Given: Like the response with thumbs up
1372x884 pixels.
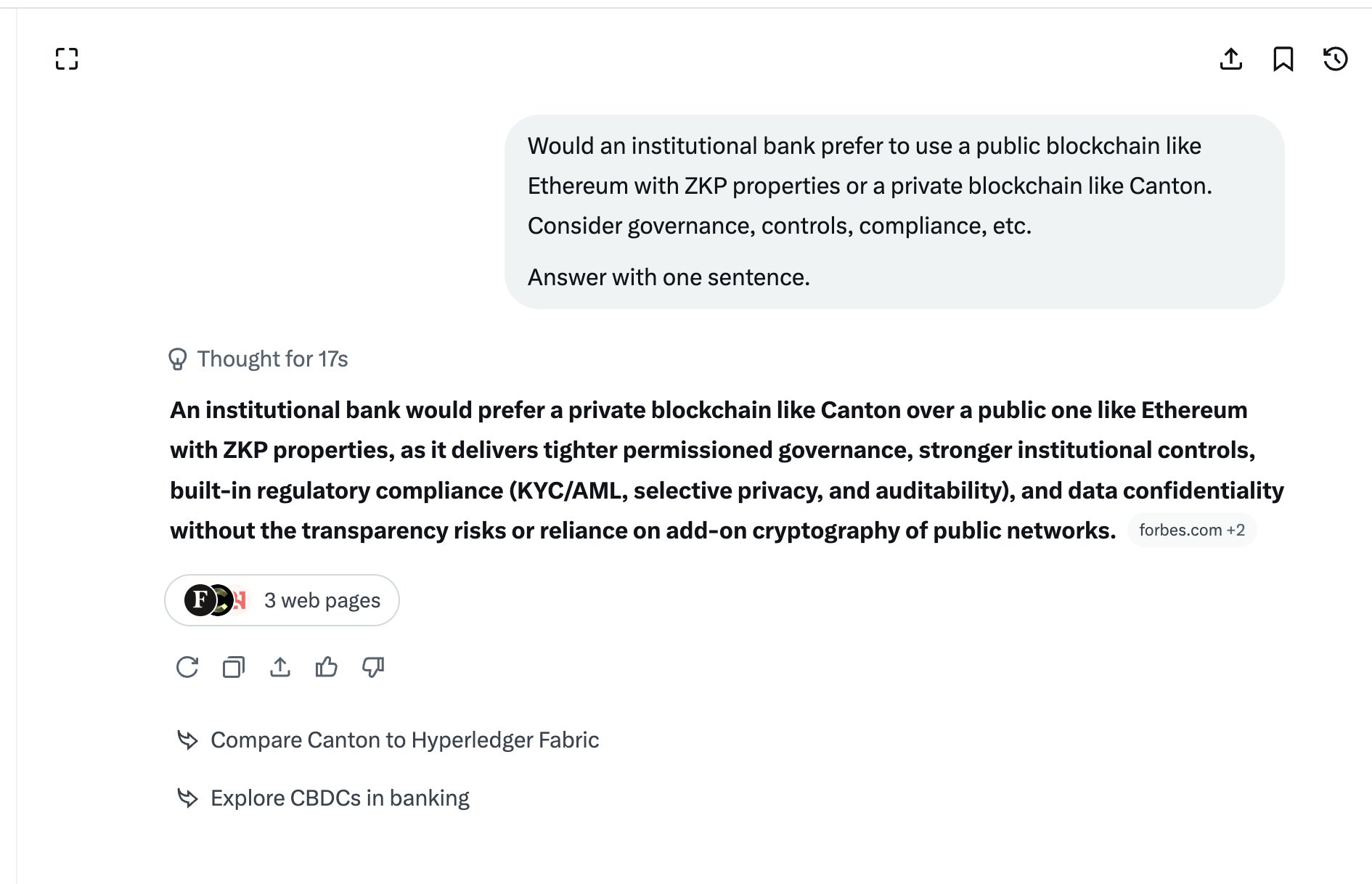Looking at the screenshot, I should [327, 667].
